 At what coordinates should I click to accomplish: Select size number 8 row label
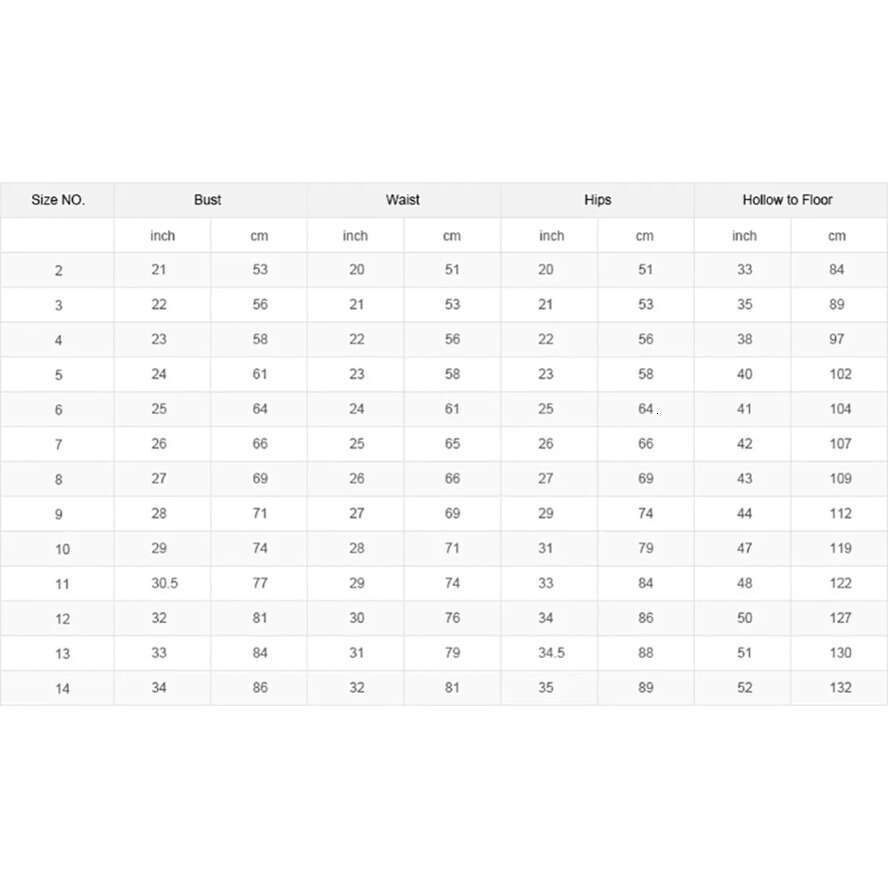[x=59, y=480]
